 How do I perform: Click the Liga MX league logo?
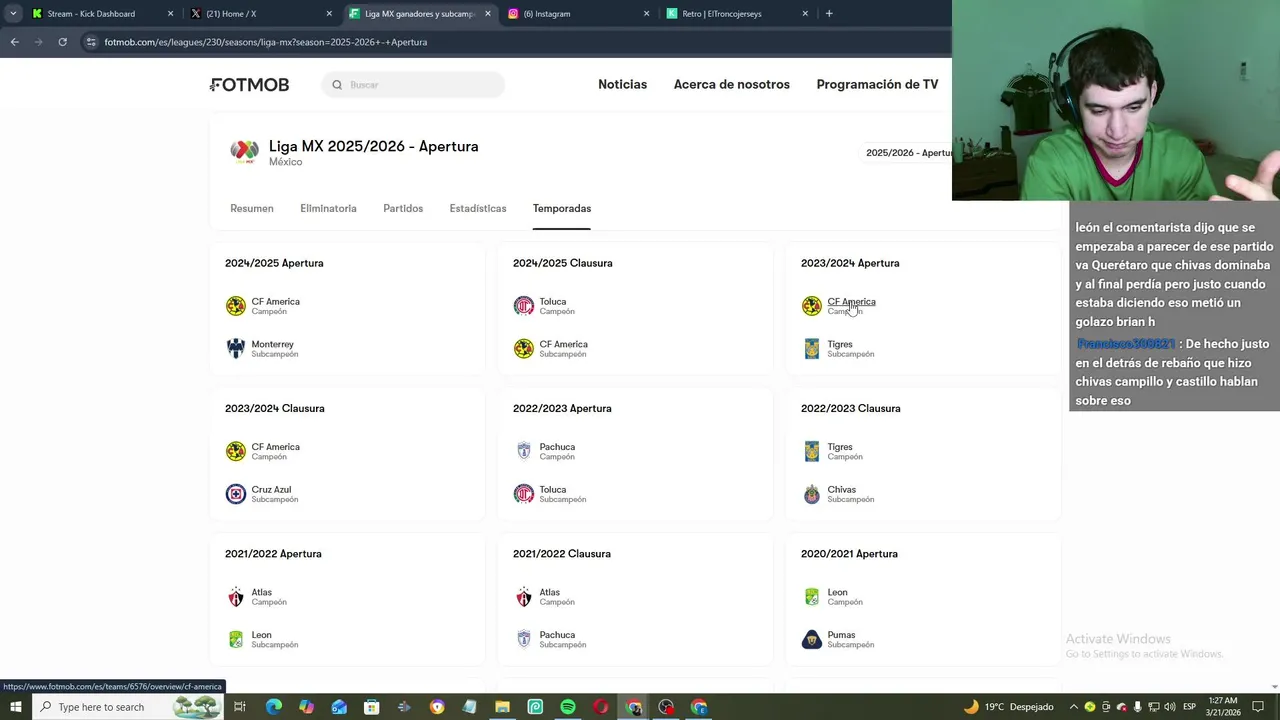point(244,151)
